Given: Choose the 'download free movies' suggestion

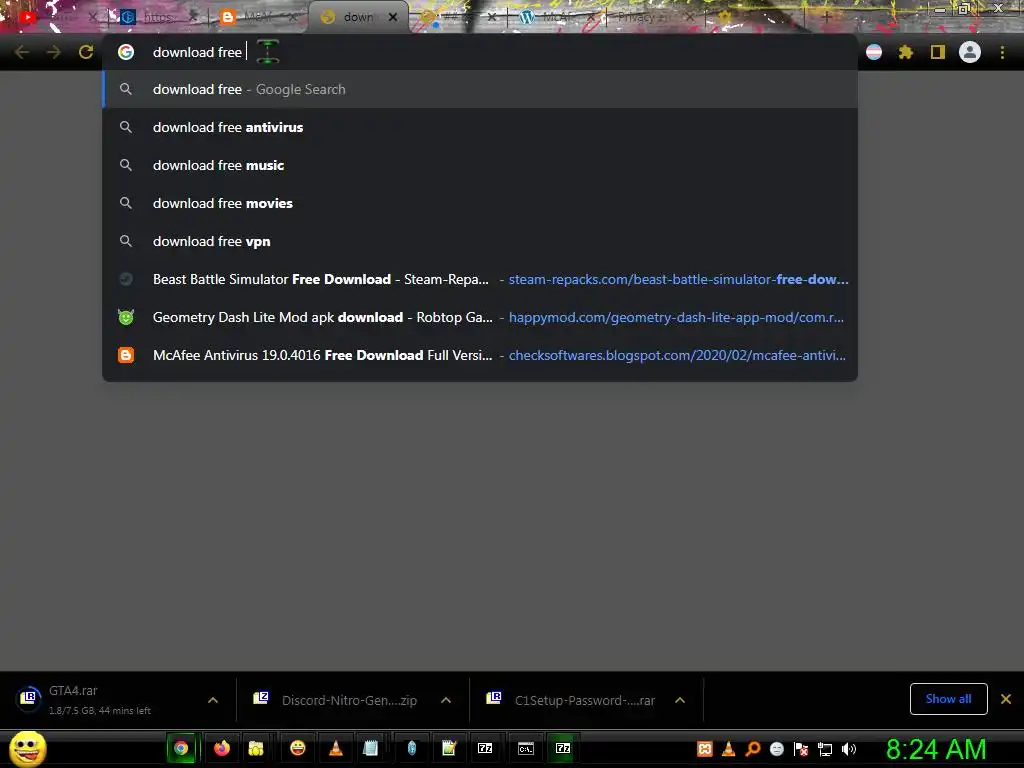Looking at the screenshot, I should pos(480,203).
